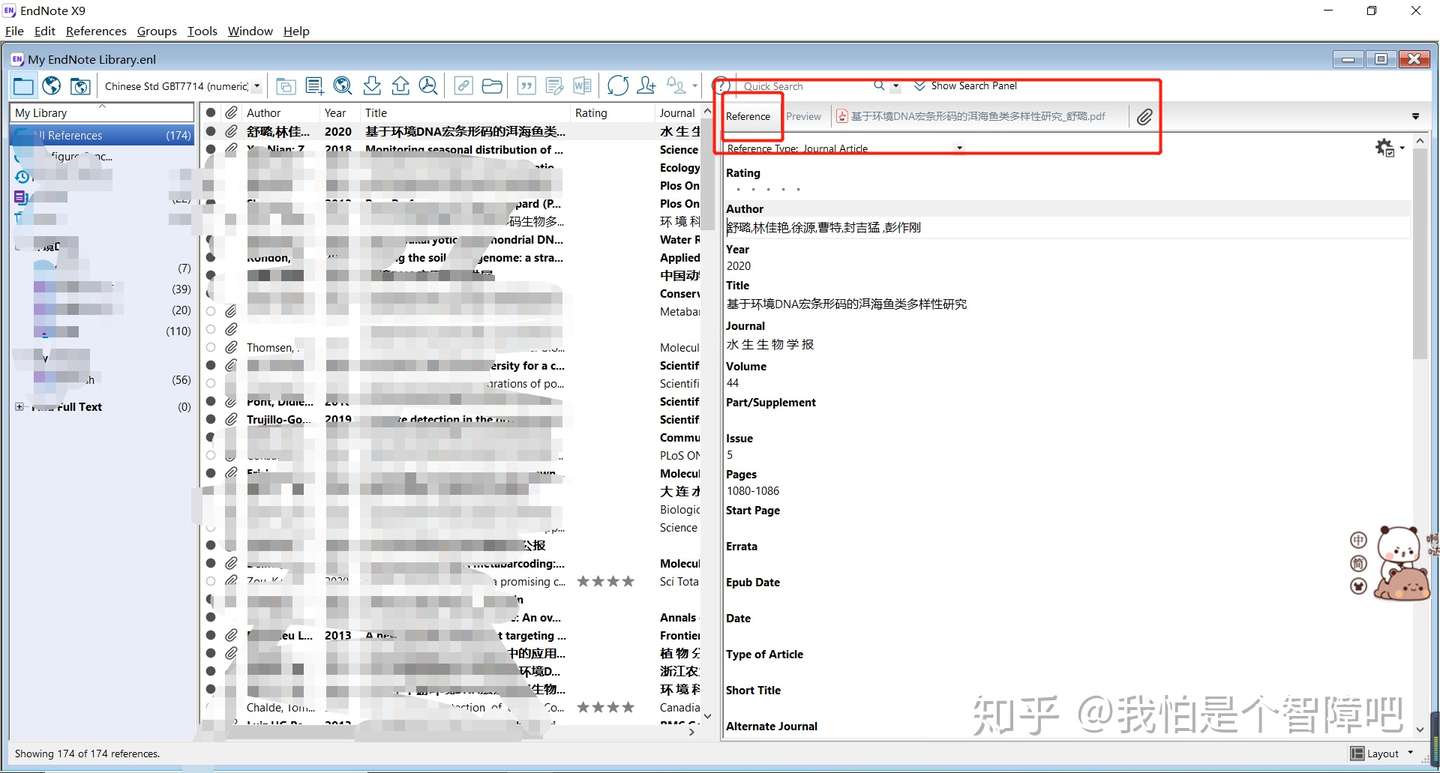1440x773 pixels.
Task: Click the reference panel gear settings icon
Action: (x=1385, y=148)
